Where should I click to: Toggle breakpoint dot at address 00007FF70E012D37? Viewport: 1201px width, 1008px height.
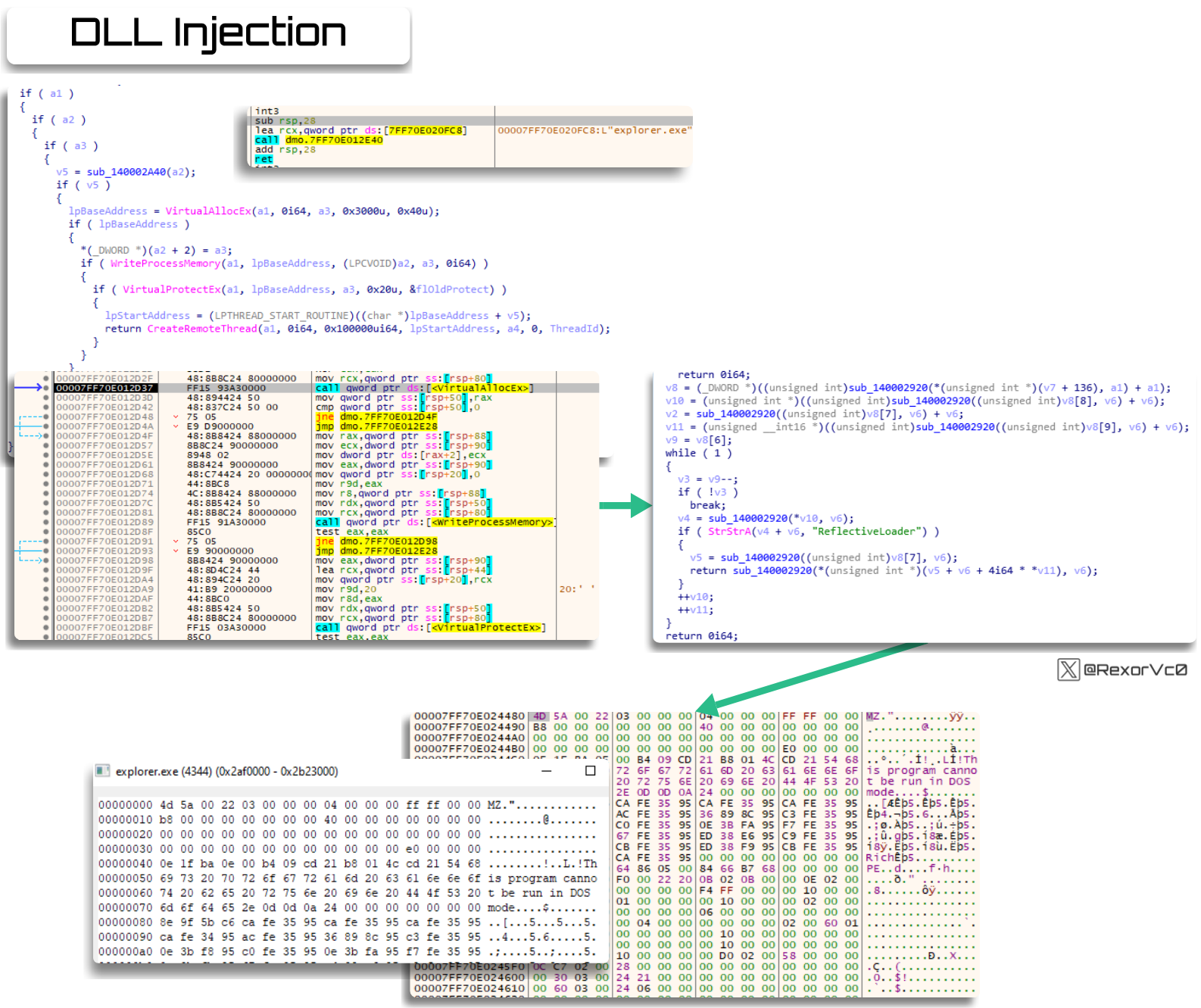pos(46,388)
